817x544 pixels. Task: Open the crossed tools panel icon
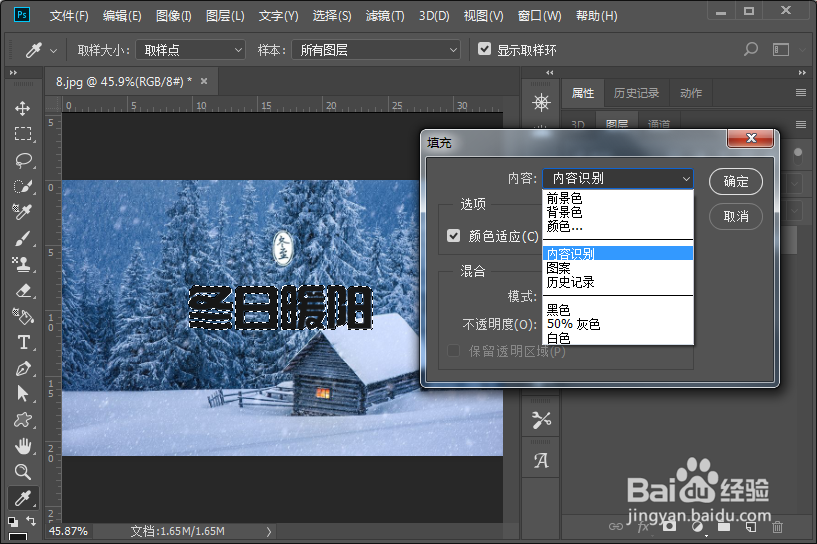(541, 420)
